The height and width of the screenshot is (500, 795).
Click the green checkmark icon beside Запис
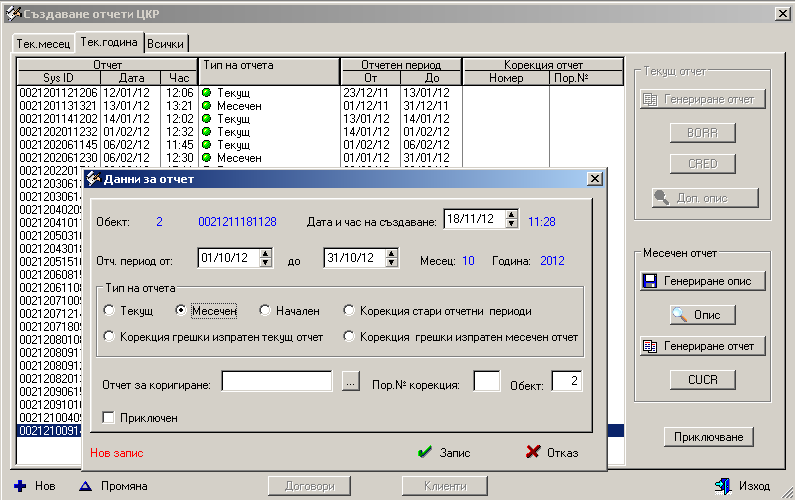425,452
